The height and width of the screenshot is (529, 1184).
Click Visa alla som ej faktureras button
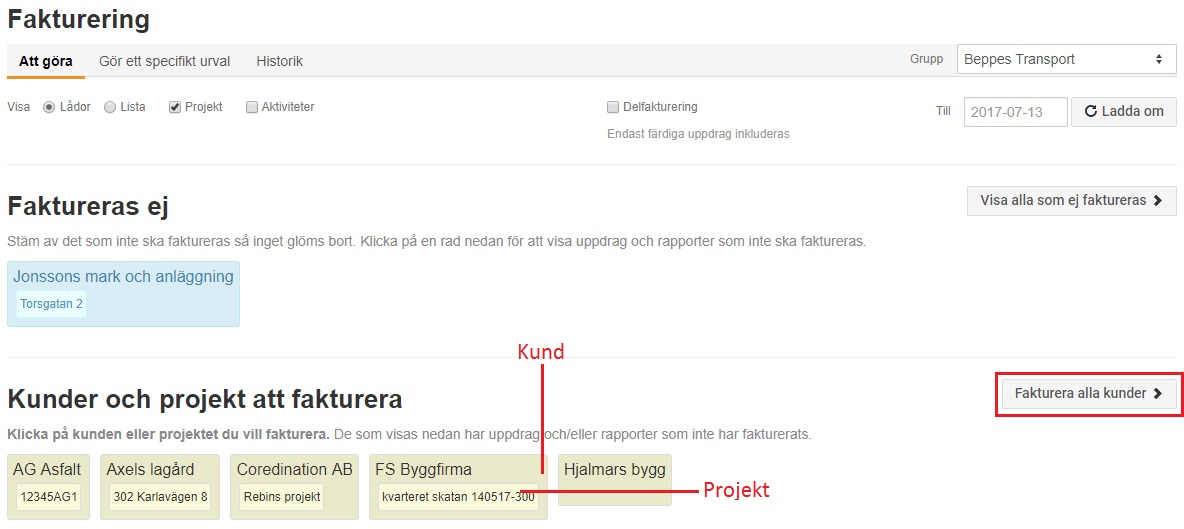[x=1071, y=201]
